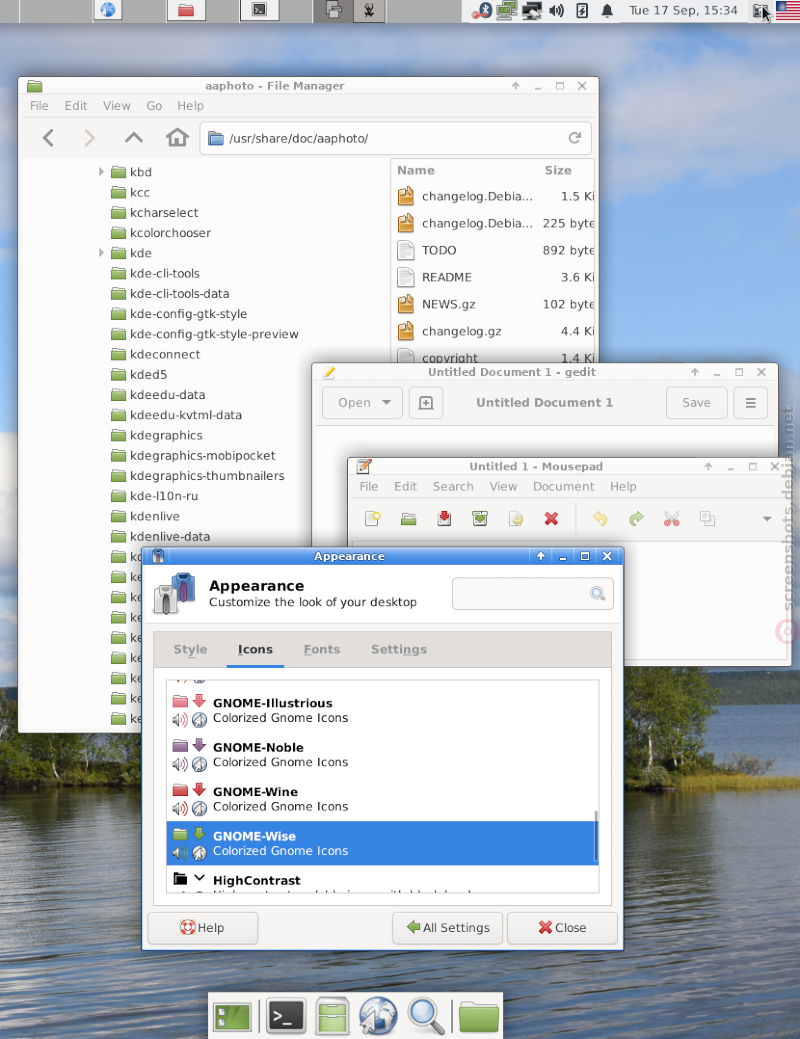Open the notification bell in top panel

pyautogui.click(x=607, y=11)
